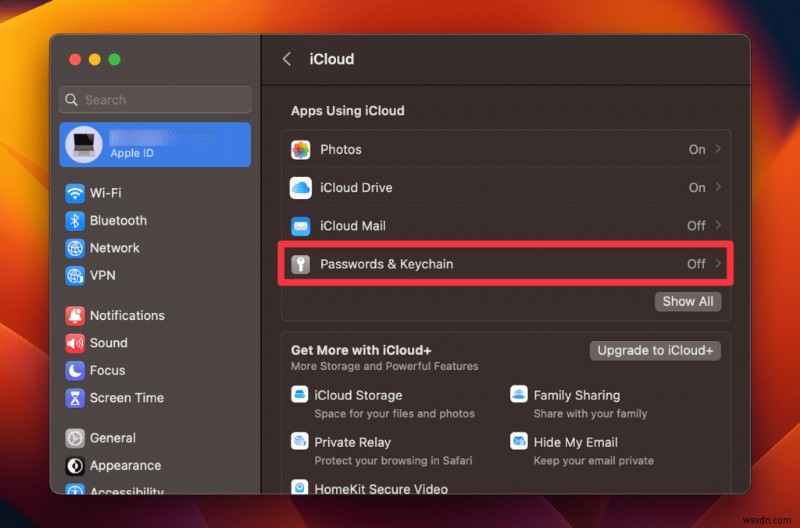Open the Focus moon icon
Image resolution: width=800 pixels, height=528 pixels.
click(75, 371)
